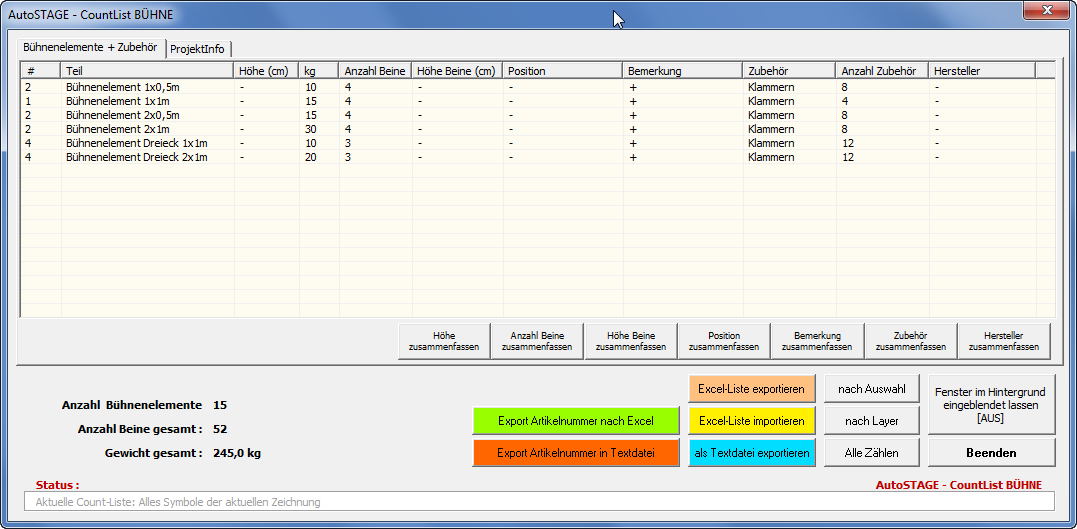
Task: Click Hersteller zusammenfassen button
Action: [1003, 341]
